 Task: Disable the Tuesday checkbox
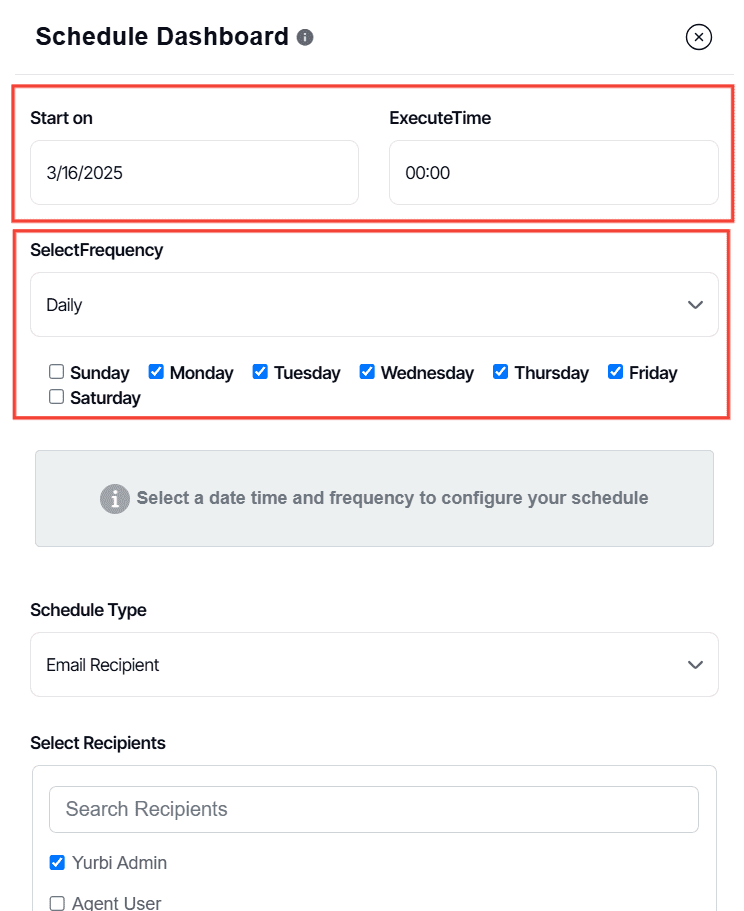[x=260, y=371]
